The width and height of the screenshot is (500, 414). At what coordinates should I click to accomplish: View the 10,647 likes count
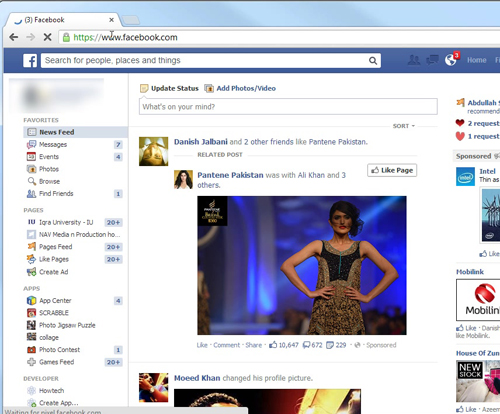click(284, 345)
